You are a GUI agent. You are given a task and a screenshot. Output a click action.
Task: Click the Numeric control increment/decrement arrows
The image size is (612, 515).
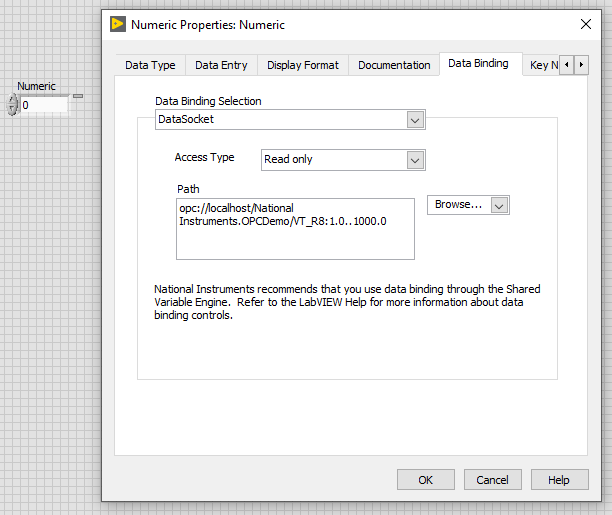coord(12,104)
